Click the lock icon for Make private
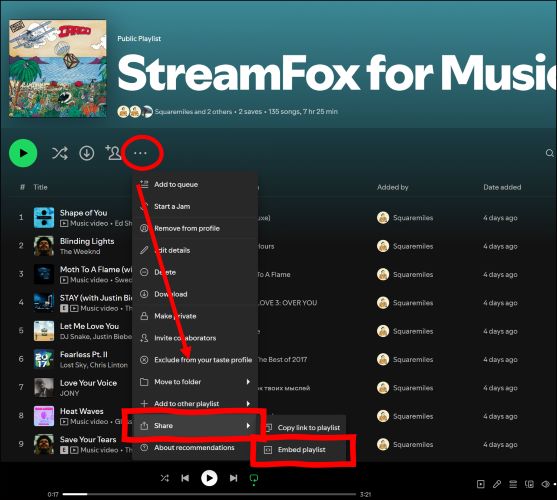Screen dimensions: 557x500 [x=144, y=316]
